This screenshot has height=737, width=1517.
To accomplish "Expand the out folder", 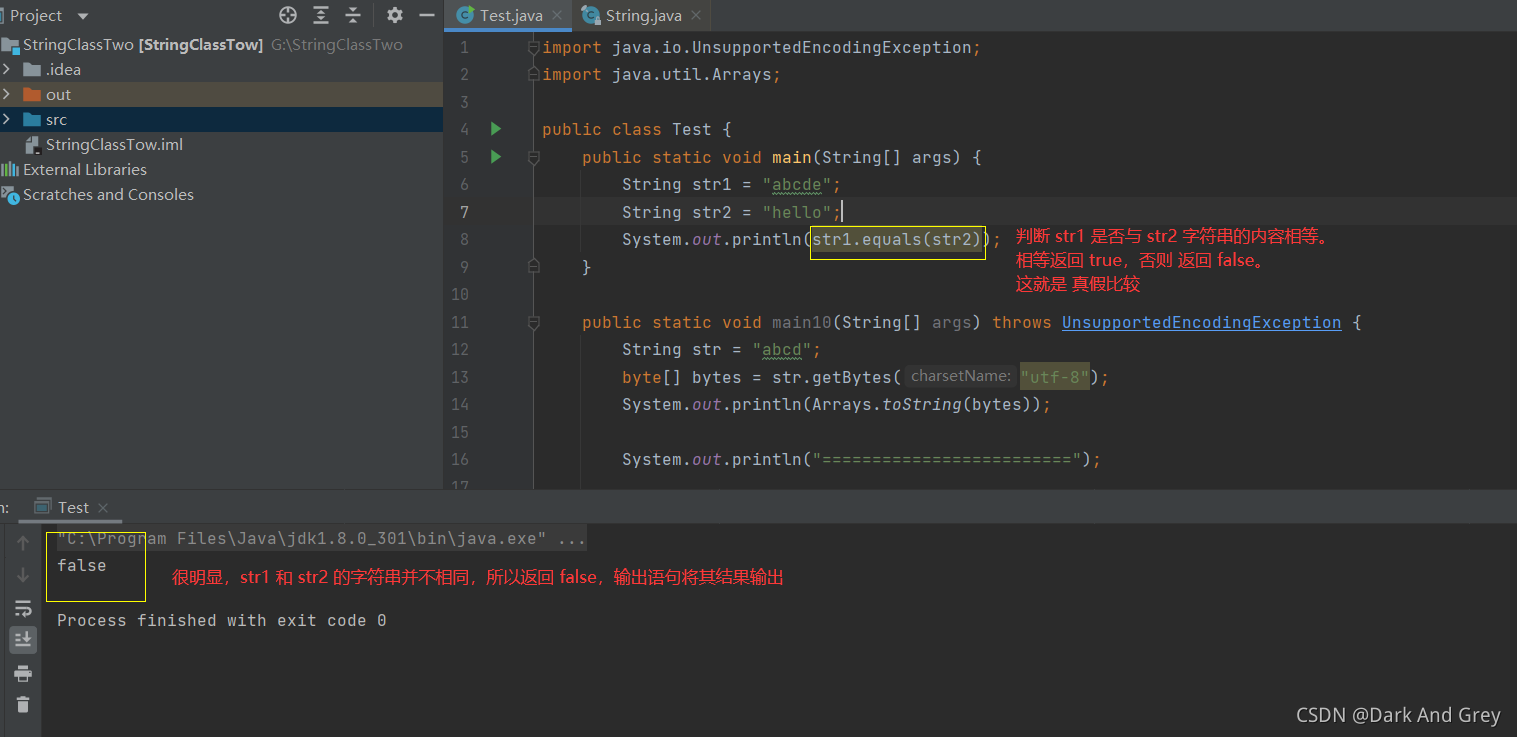I will pyautogui.click(x=7, y=94).
